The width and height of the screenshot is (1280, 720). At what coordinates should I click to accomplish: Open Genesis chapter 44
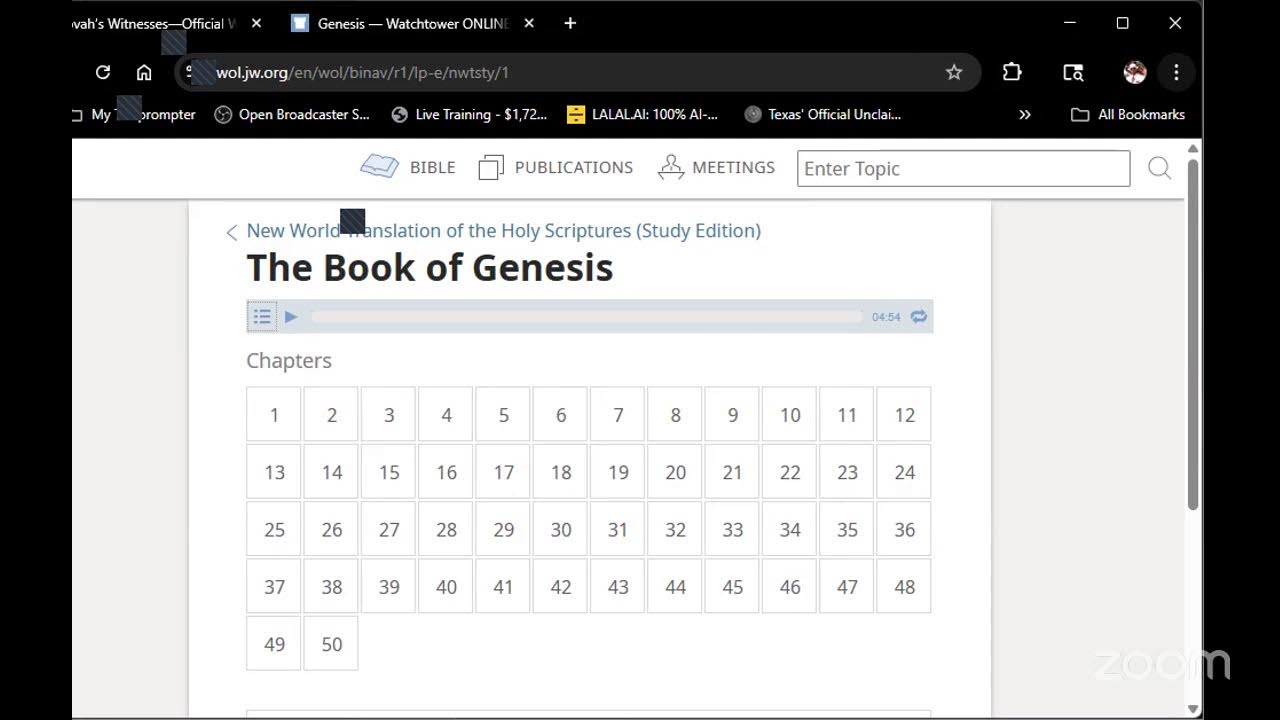coord(675,587)
